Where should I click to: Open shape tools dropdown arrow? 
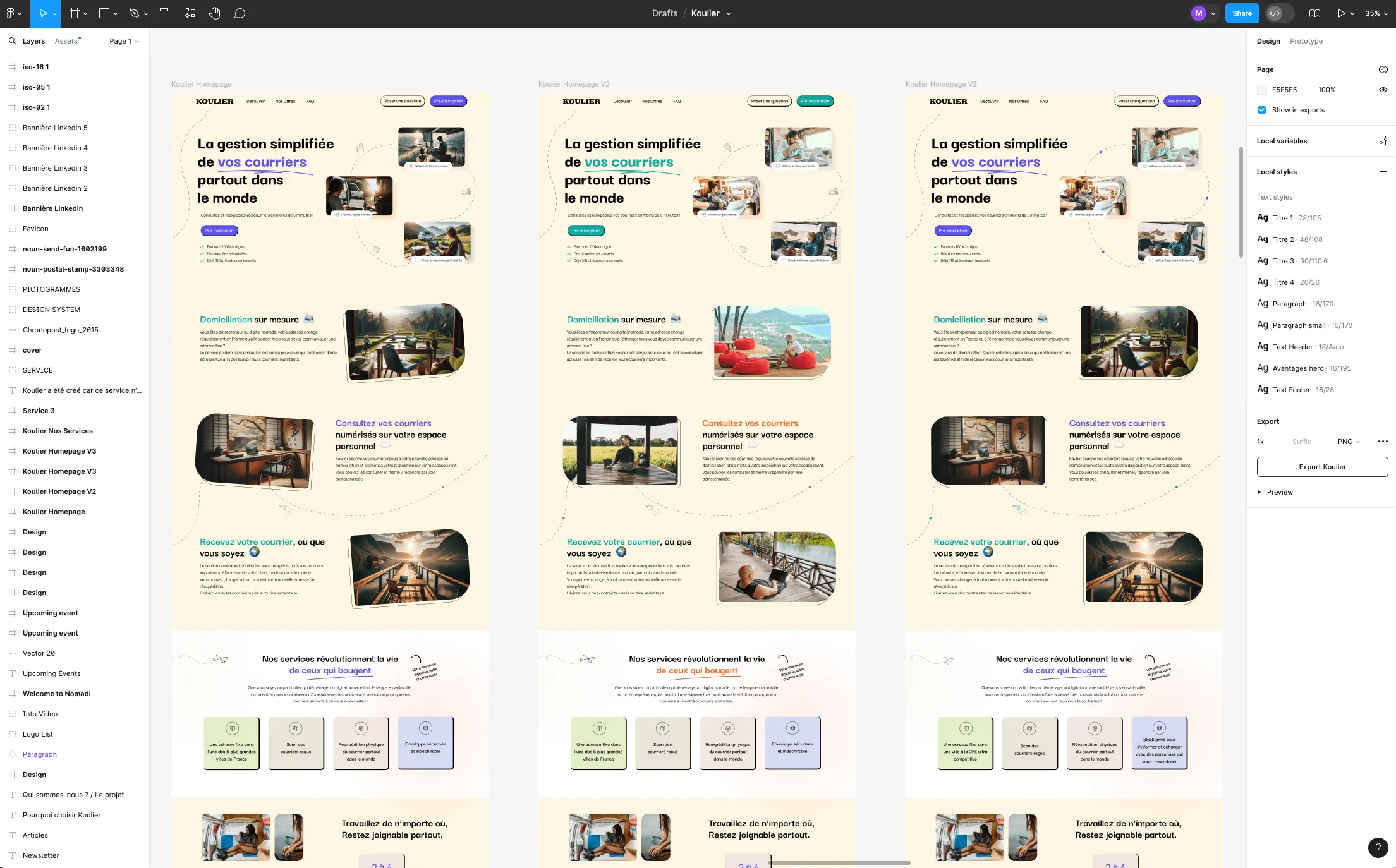tap(116, 14)
